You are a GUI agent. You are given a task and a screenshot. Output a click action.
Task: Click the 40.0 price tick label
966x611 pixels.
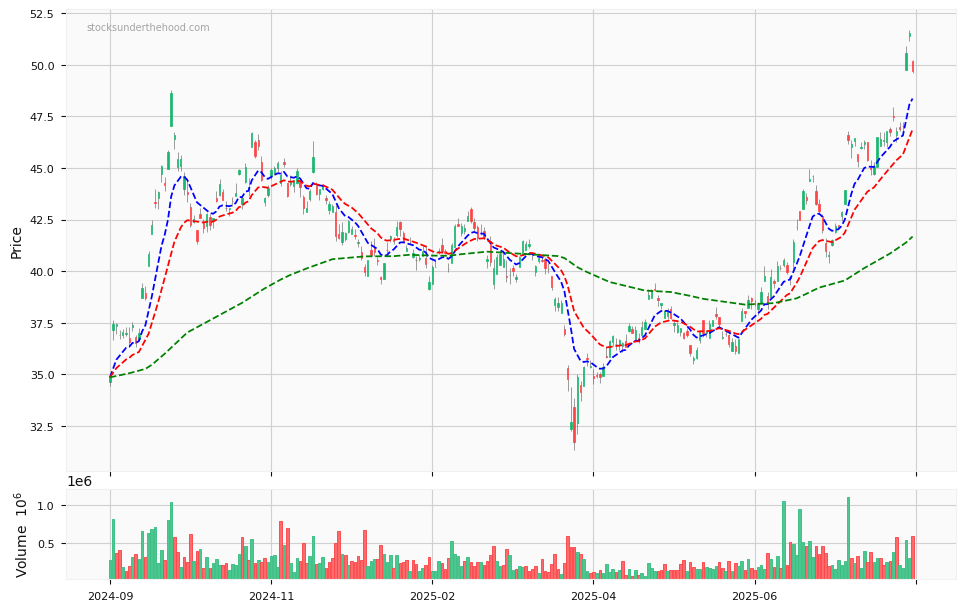[x=41, y=272]
